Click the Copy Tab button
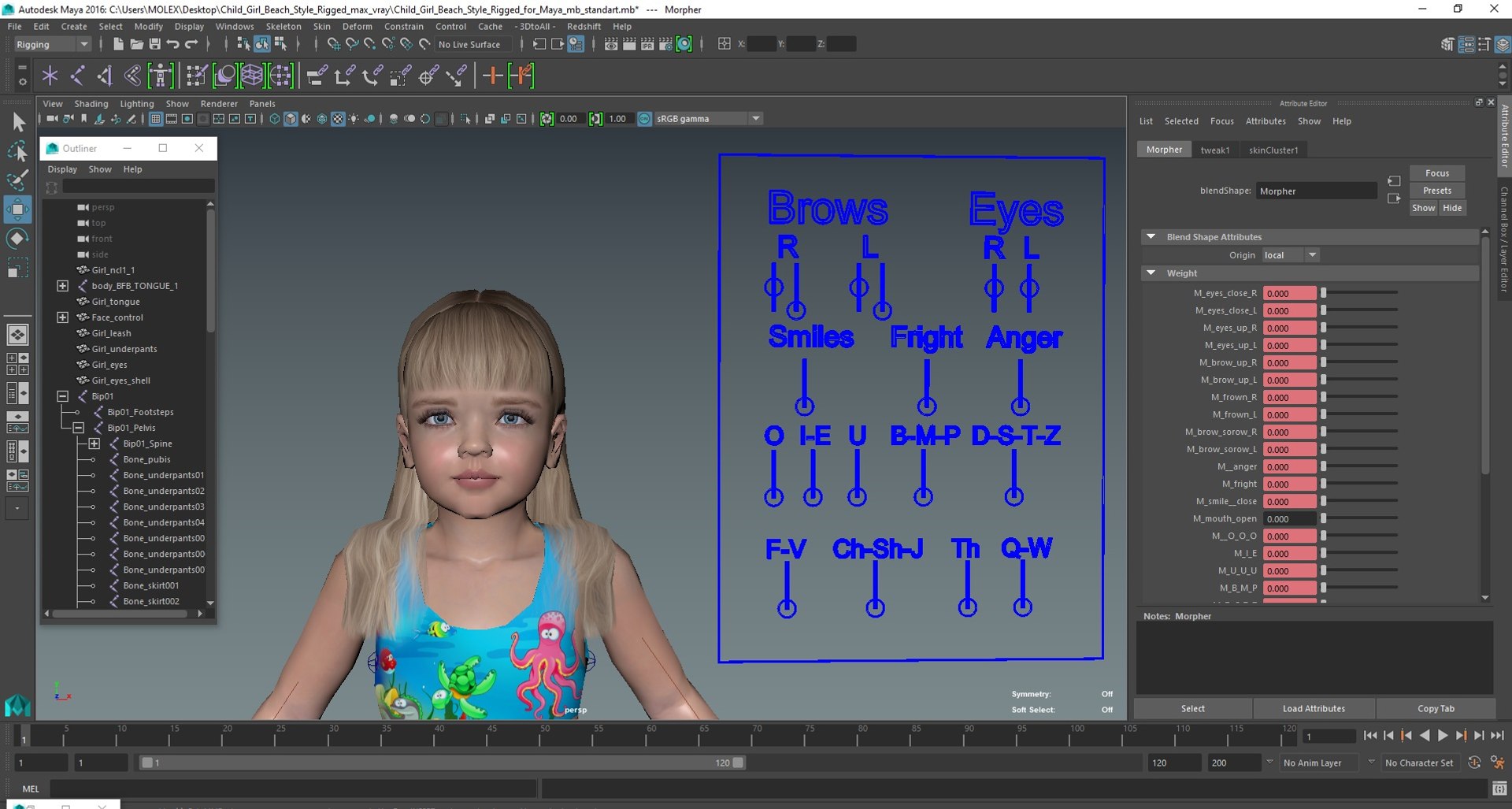 click(x=1436, y=708)
